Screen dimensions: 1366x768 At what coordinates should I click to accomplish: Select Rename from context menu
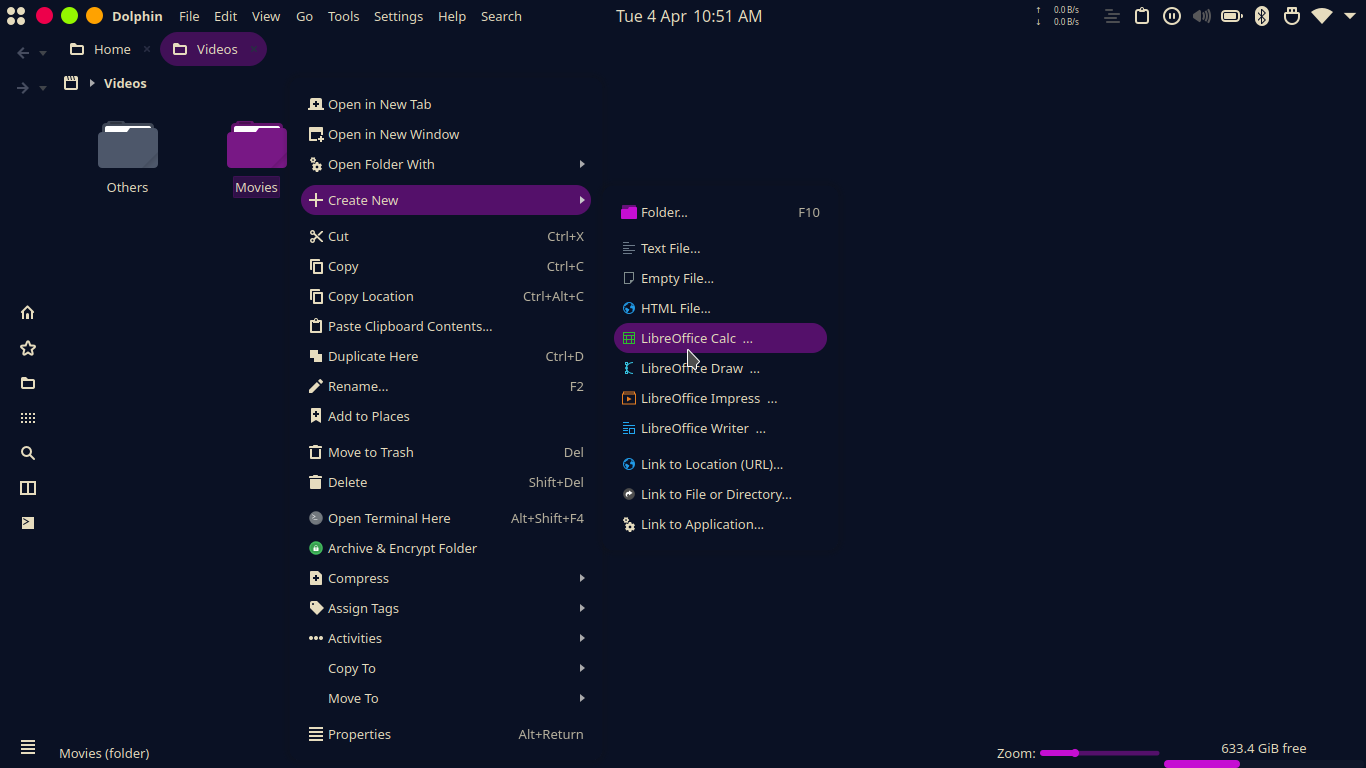click(446, 386)
